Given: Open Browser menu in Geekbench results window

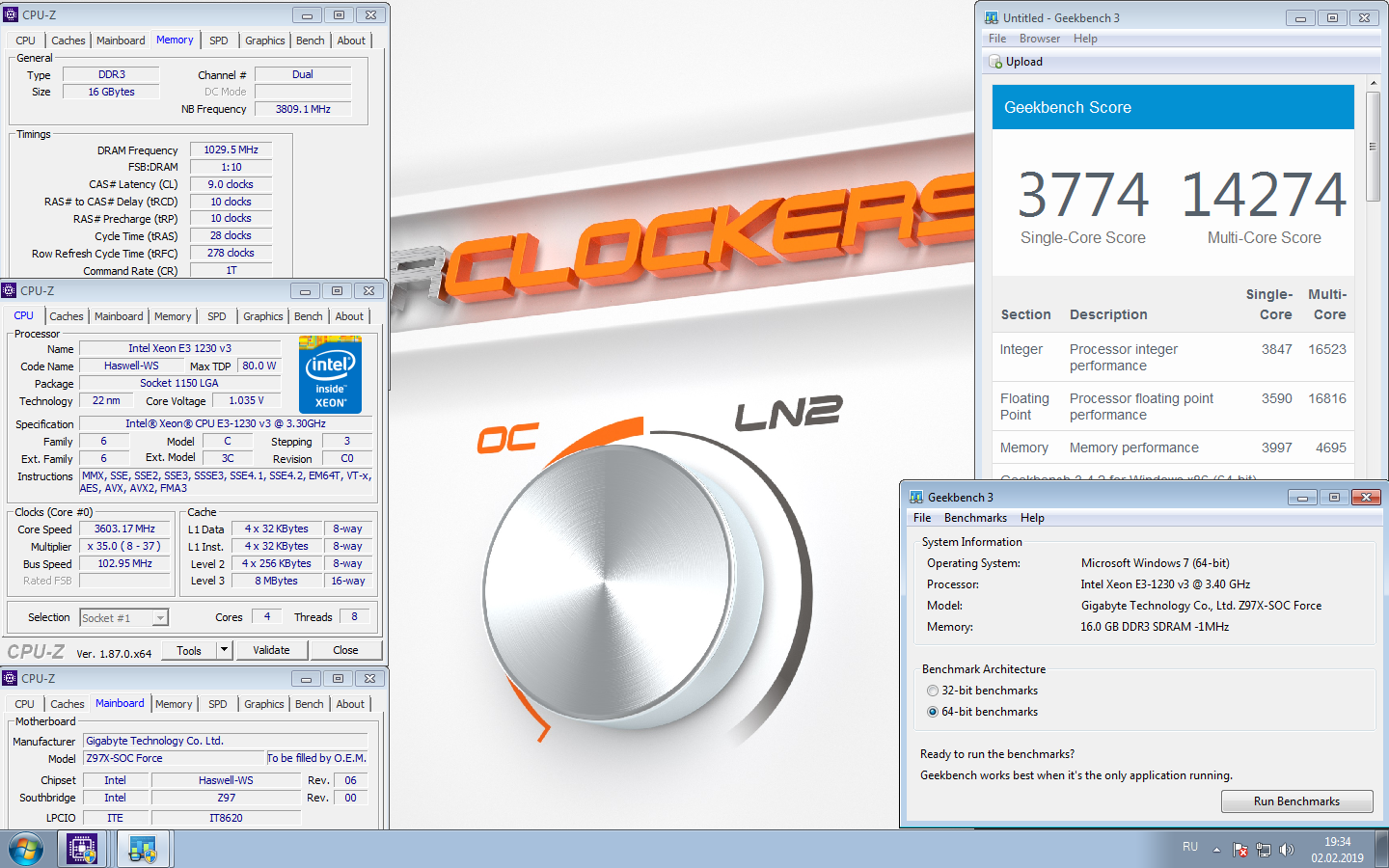Looking at the screenshot, I should (1040, 39).
